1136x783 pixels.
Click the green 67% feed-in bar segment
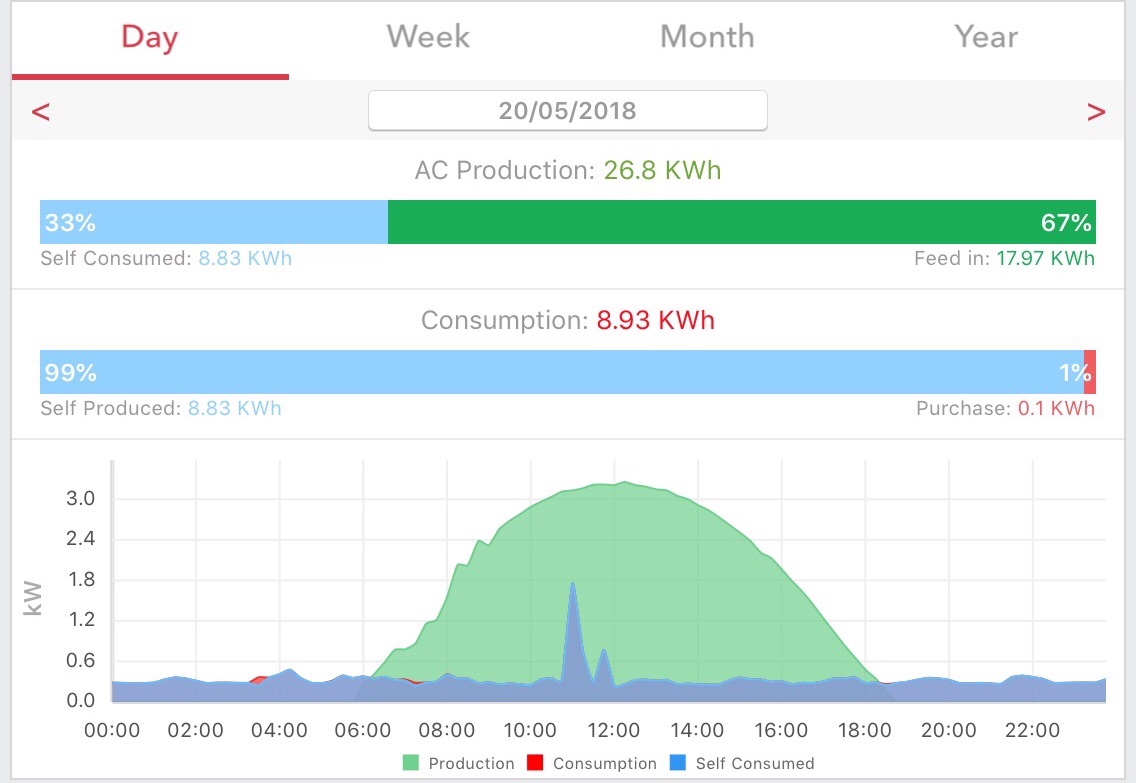[x=742, y=222]
